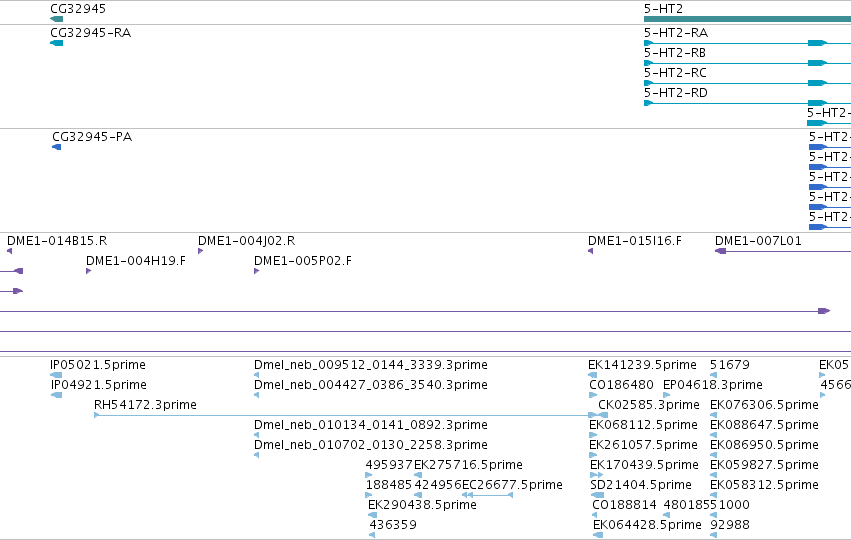Open the 5-HT2-RC transcript label
Screen dimensions: 851x540
pos(675,73)
